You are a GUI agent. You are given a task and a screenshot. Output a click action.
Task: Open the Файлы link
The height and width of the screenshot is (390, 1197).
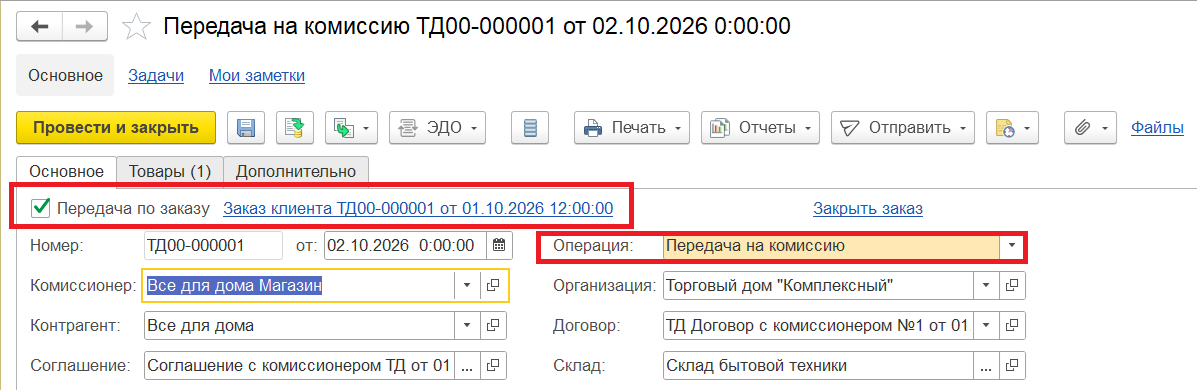(1157, 127)
